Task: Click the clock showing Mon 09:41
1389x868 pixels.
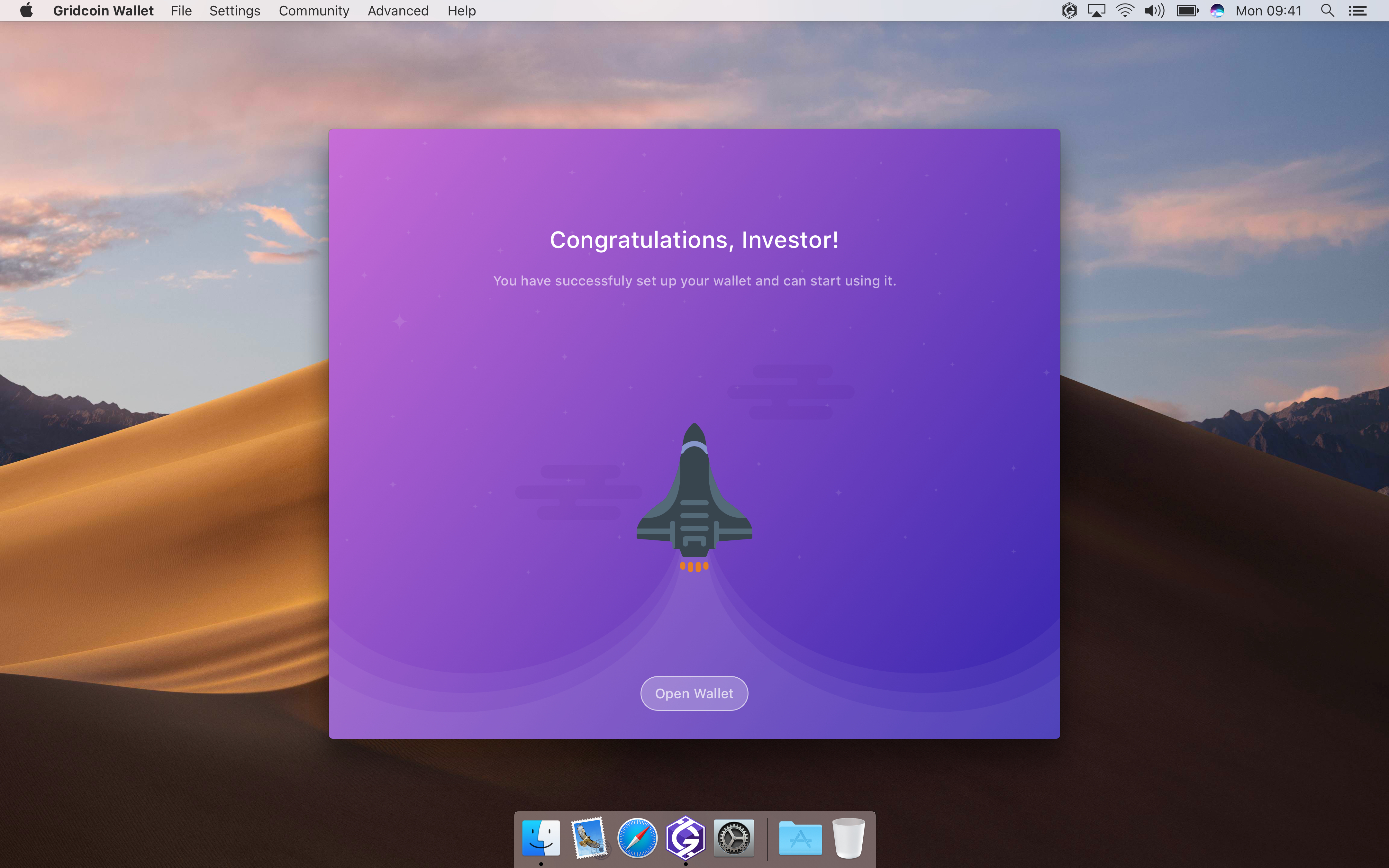Action: (x=1268, y=10)
